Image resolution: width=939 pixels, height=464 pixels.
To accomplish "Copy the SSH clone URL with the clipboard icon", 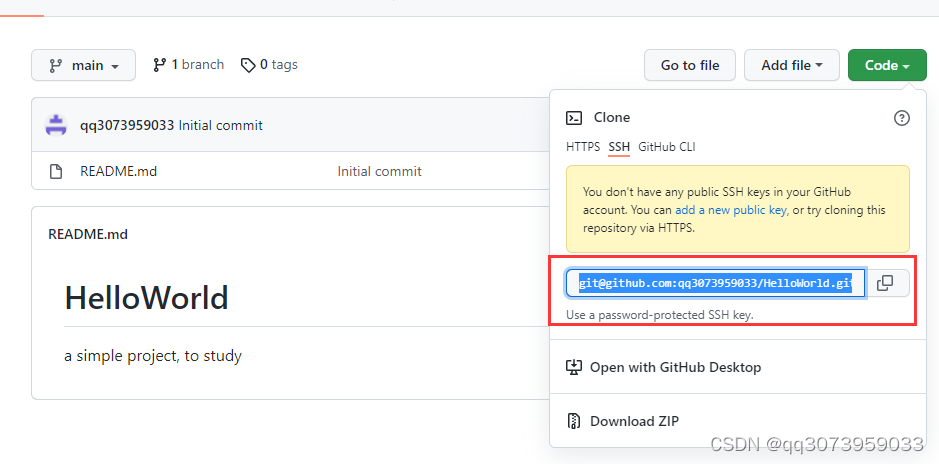I will 885,283.
